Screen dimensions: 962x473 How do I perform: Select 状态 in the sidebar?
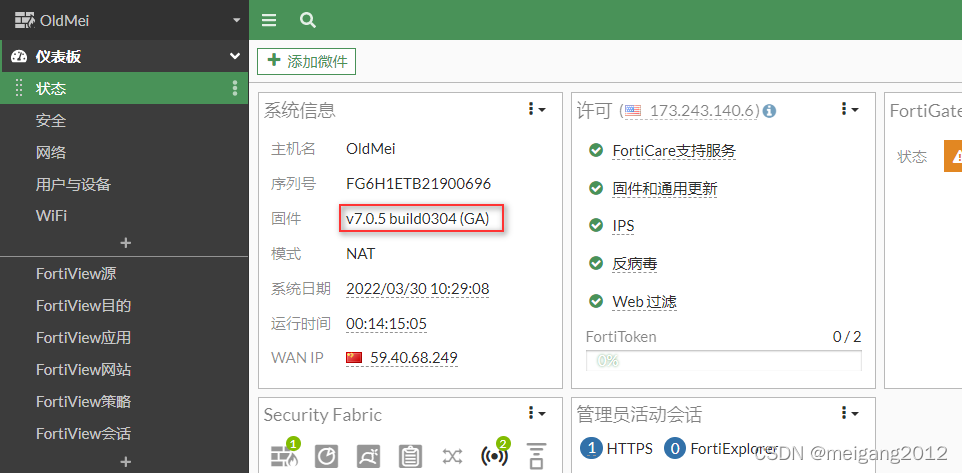point(124,88)
